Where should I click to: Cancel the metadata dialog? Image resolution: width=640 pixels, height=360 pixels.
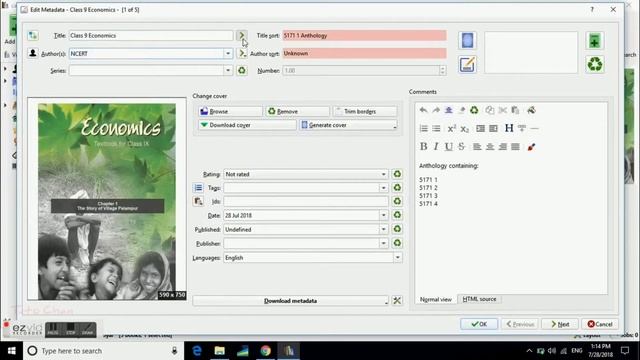click(600, 324)
